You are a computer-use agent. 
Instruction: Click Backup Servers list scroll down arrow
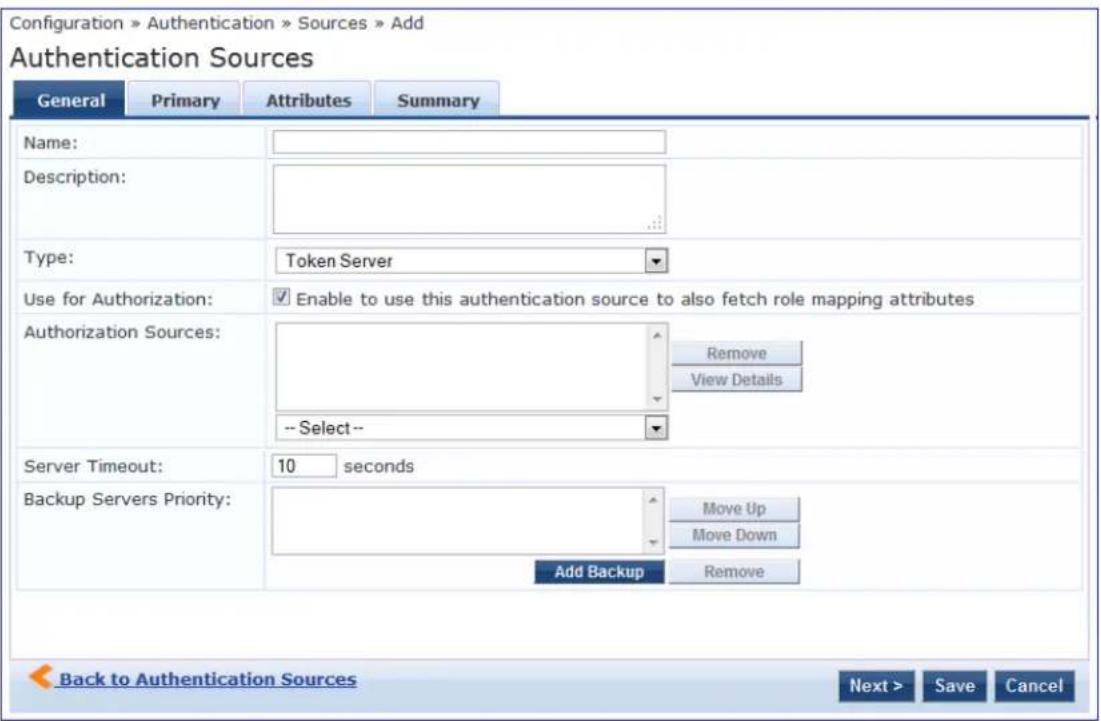[652, 543]
